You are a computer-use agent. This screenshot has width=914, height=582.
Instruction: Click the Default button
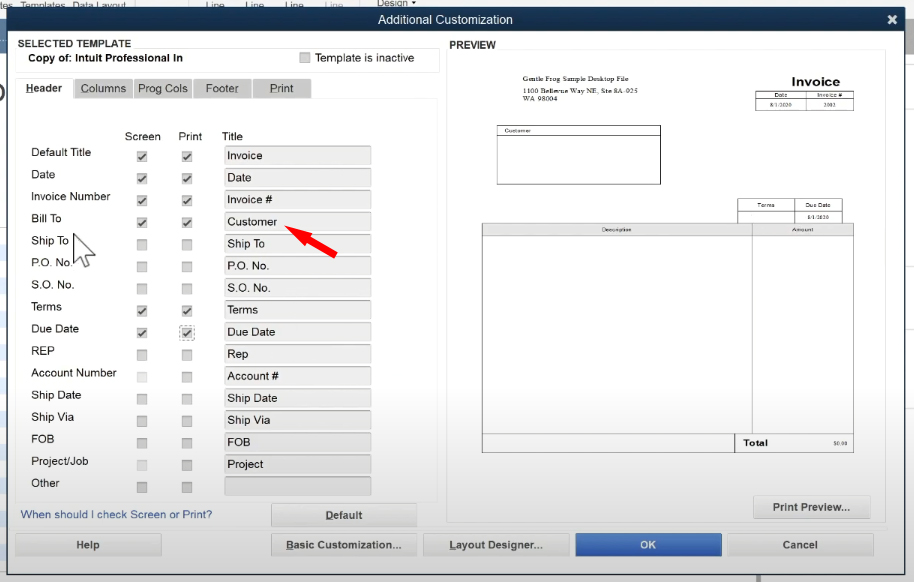tap(344, 515)
